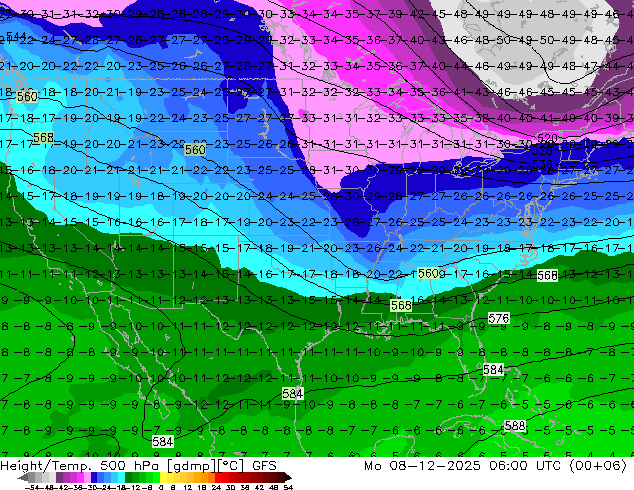Click the '54' value at legend's right end

(x=288, y=487)
